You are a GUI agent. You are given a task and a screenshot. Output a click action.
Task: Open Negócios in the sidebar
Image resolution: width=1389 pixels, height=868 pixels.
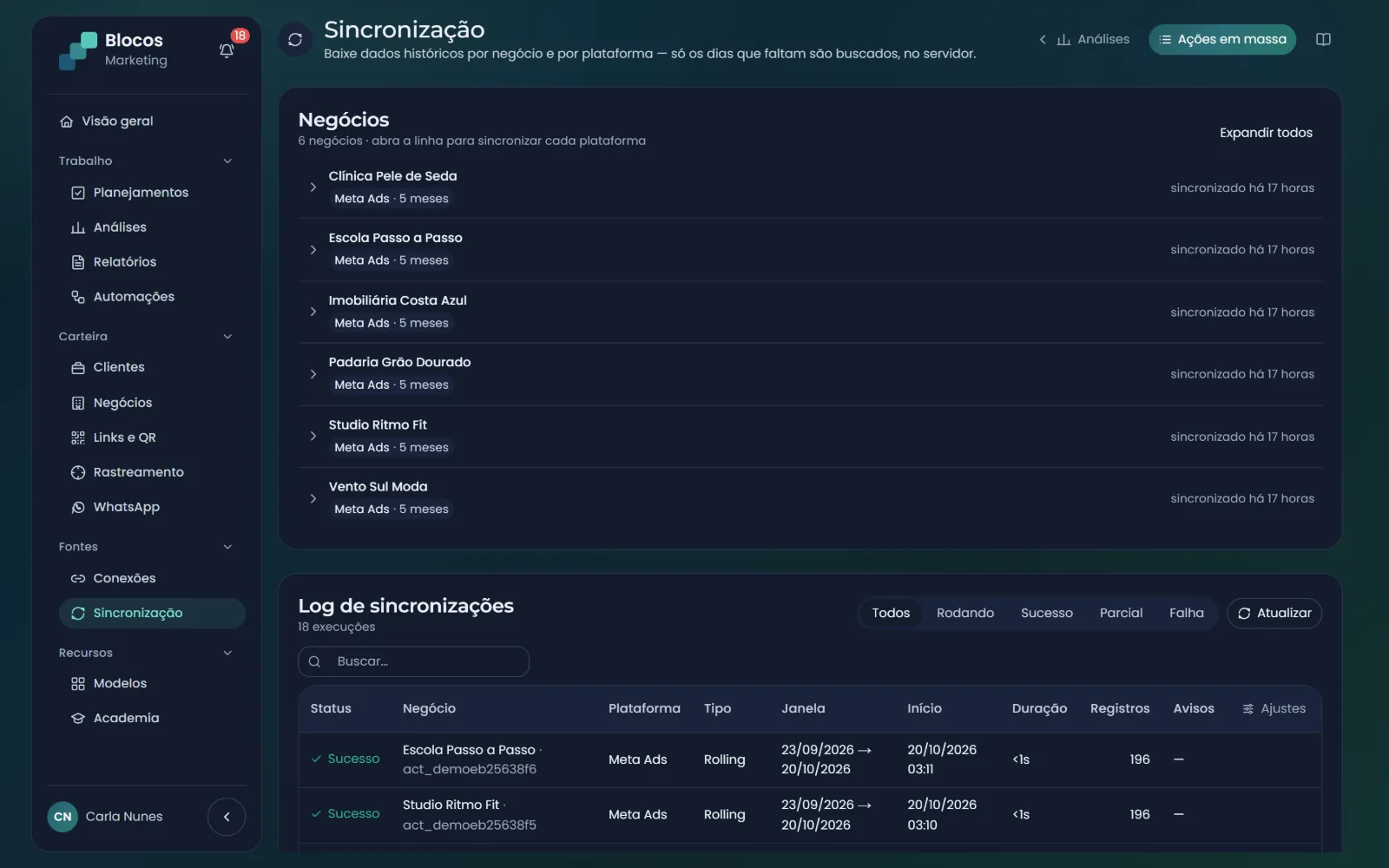(152, 403)
